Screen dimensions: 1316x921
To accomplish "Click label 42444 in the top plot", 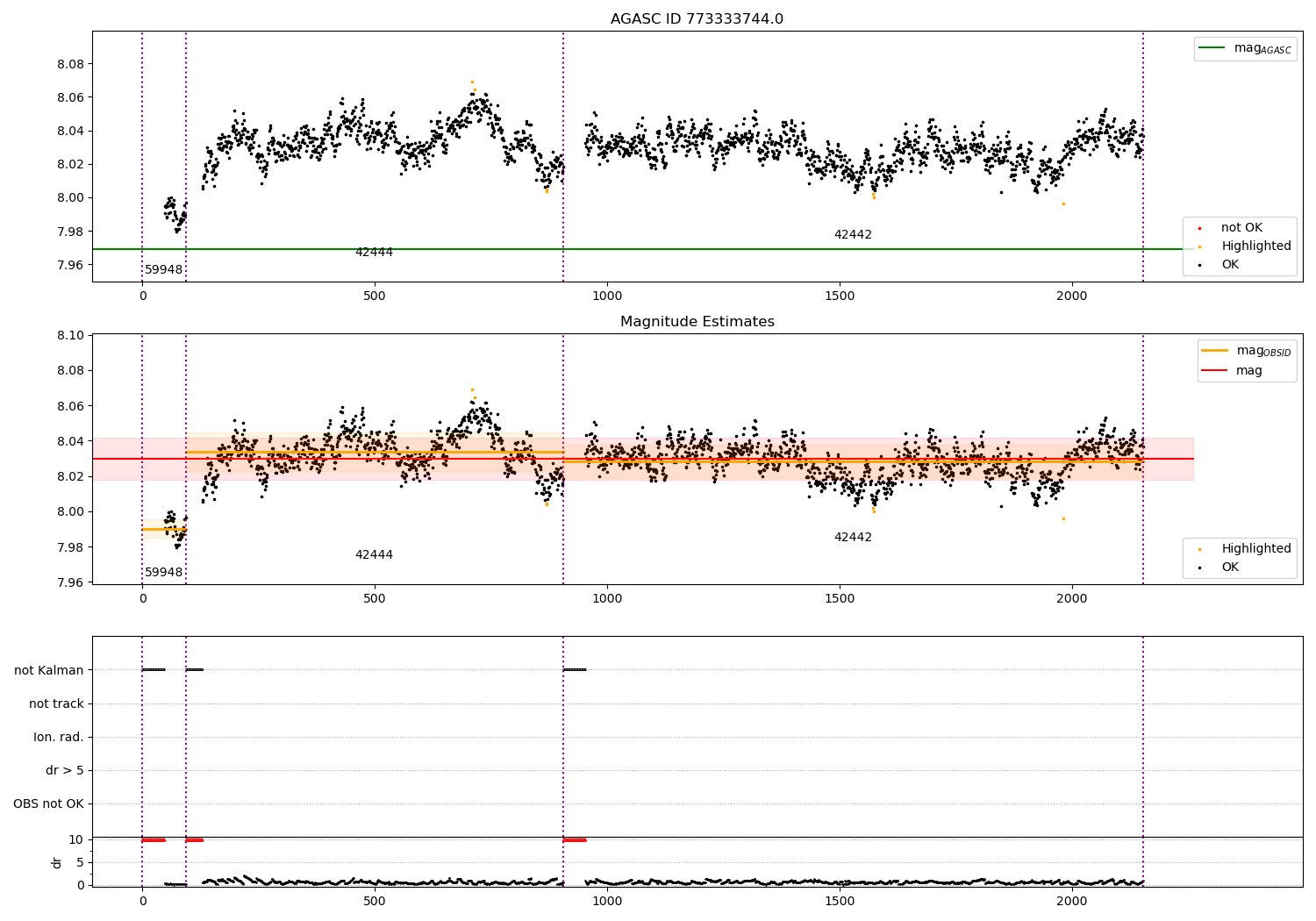I will [374, 253].
